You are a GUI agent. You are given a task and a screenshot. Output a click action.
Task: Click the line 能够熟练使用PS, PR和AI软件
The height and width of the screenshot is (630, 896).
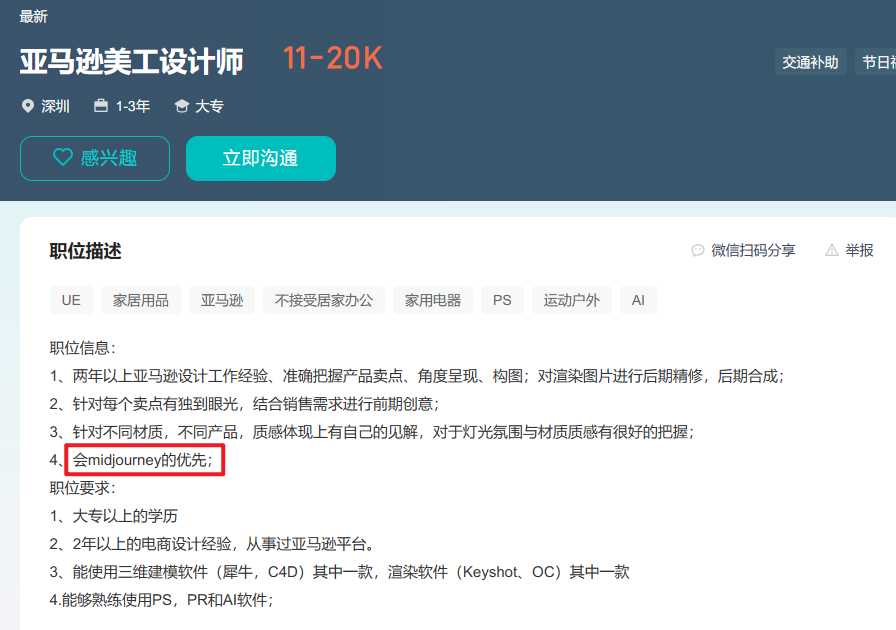point(162,600)
